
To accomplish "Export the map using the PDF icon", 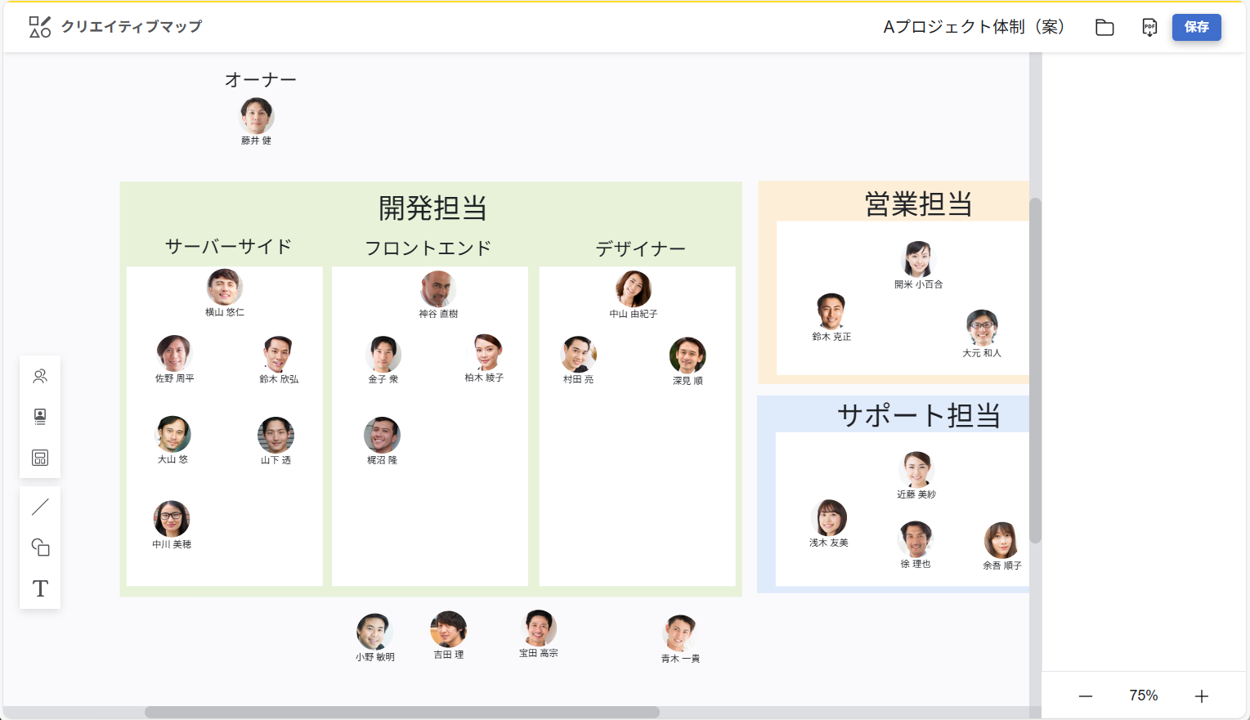I will 1147,27.
